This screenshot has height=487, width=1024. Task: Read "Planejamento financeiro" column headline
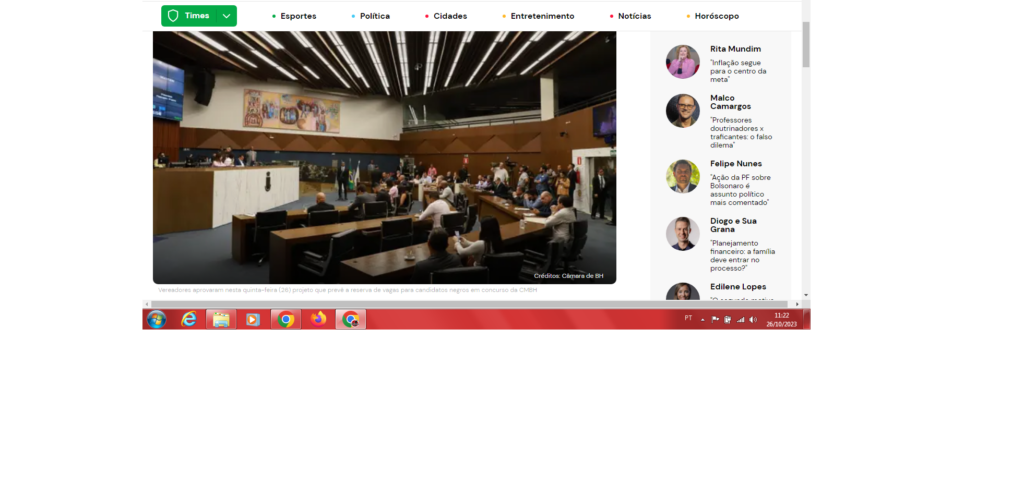(x=743, y=255)
